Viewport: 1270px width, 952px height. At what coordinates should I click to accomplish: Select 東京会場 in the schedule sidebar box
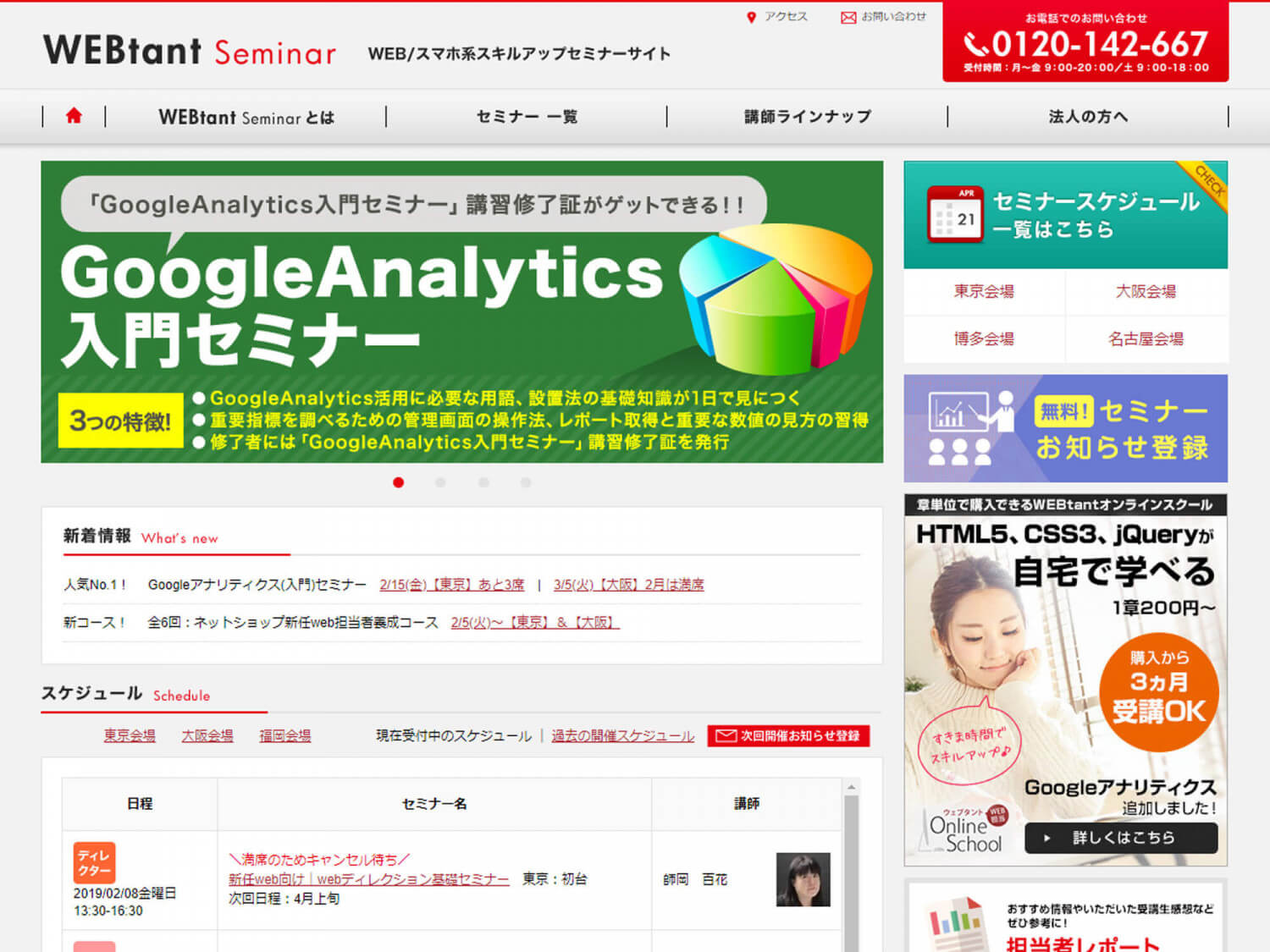pyautogui.click(x=984, y=292)
